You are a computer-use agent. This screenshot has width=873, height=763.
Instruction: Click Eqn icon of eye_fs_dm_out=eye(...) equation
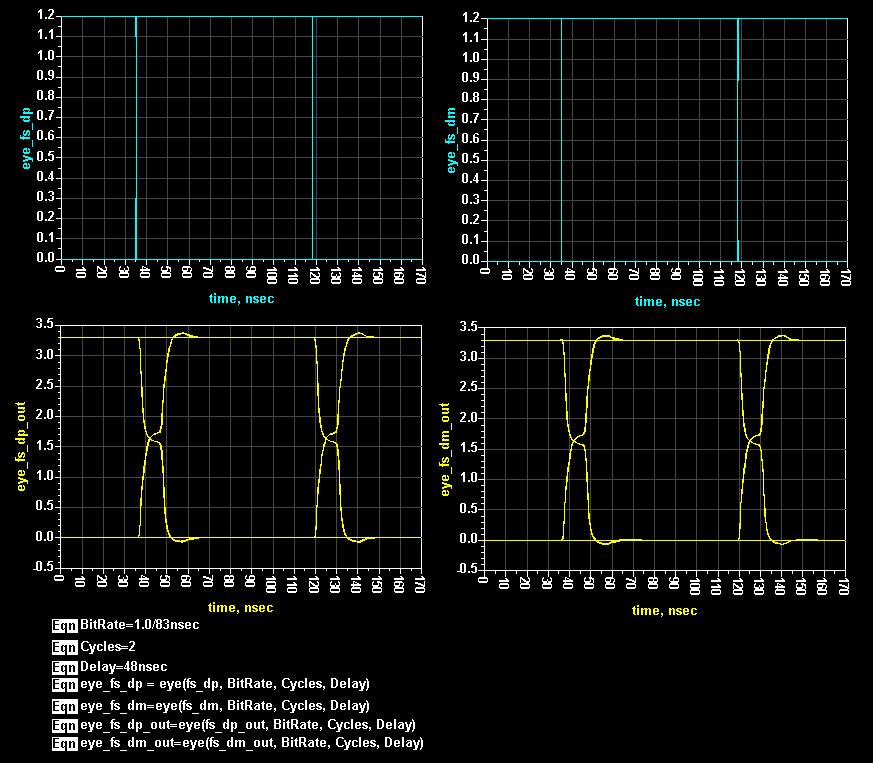pos(65,744)
